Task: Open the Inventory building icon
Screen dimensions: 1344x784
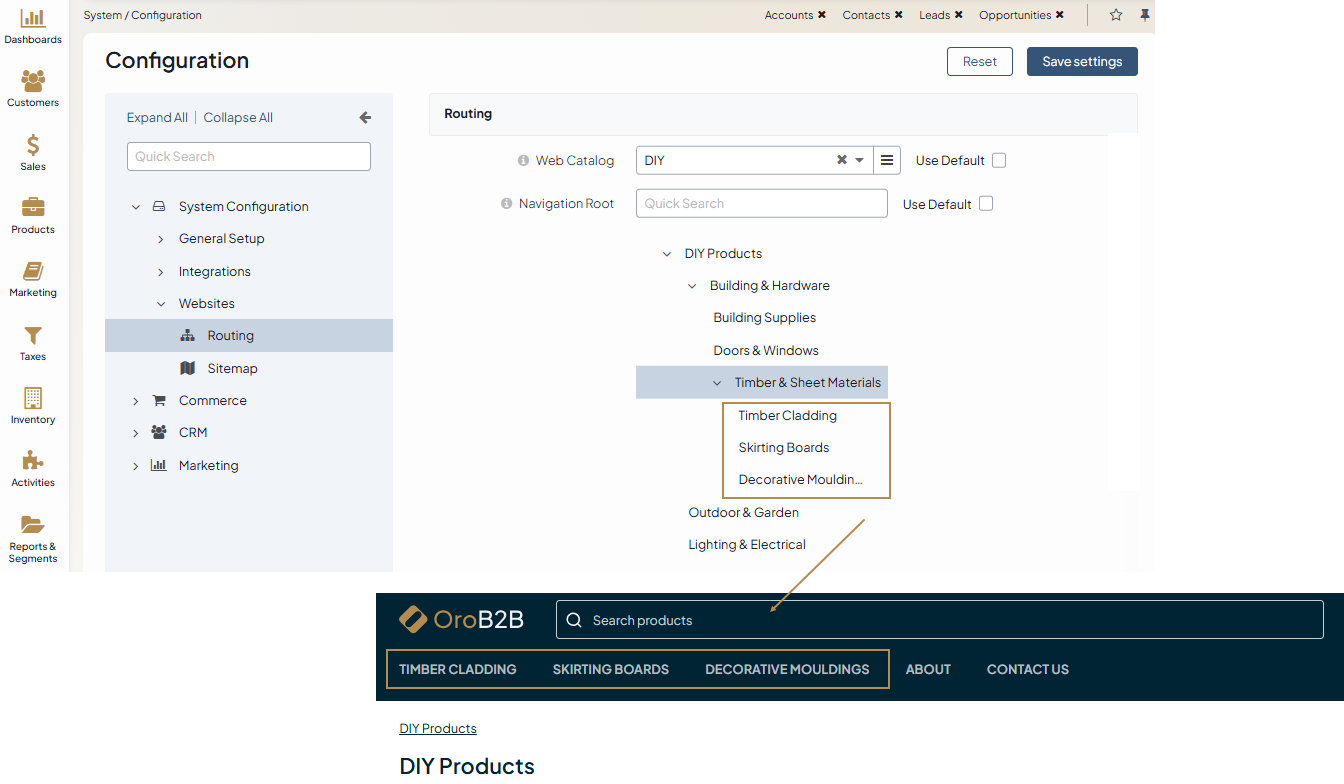Action: pos(33,399)
